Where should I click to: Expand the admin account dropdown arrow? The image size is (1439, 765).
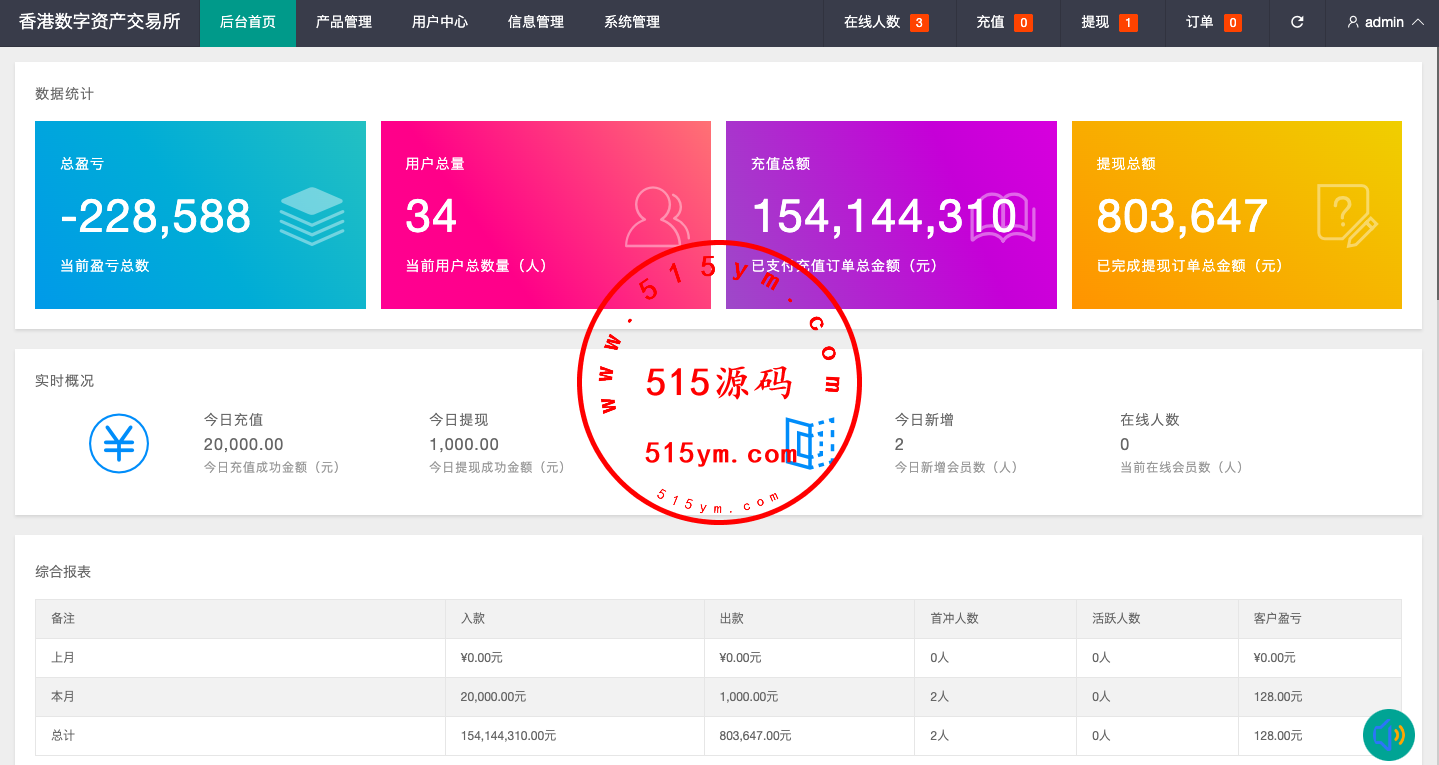[x=1418, y=22]
